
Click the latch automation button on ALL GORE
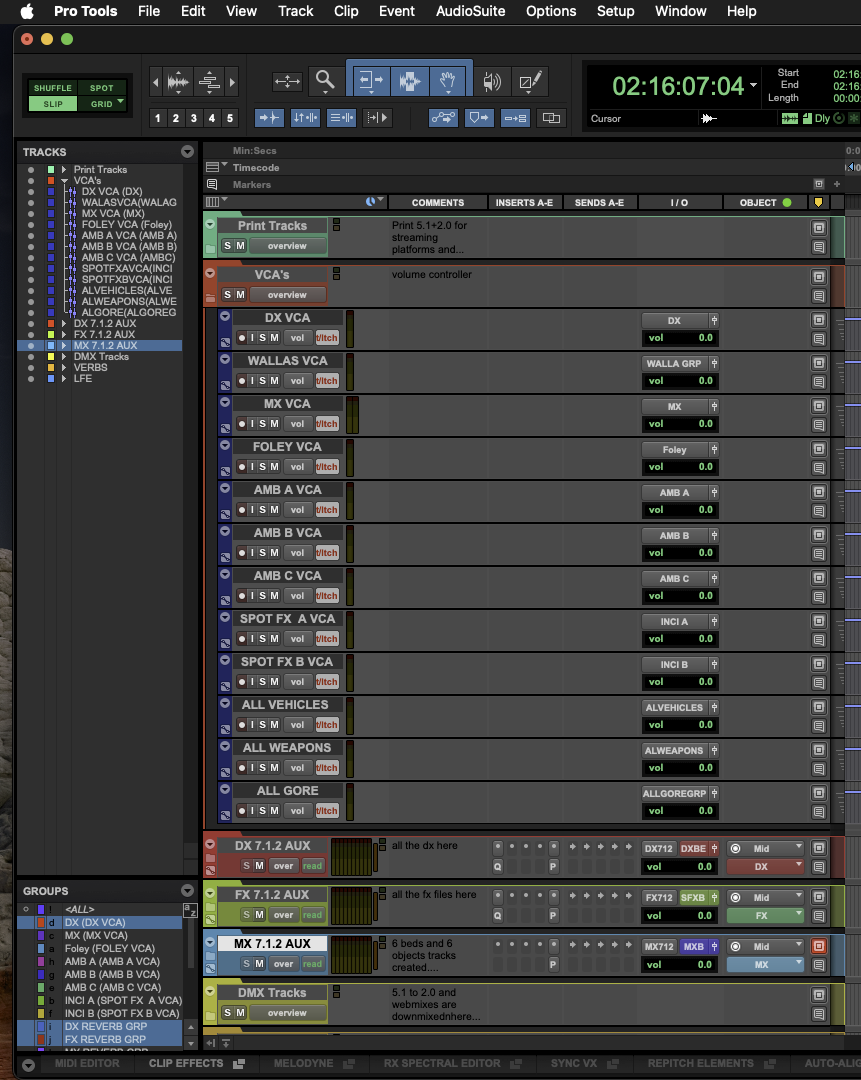pyautogui.click(x=326, y=811)
